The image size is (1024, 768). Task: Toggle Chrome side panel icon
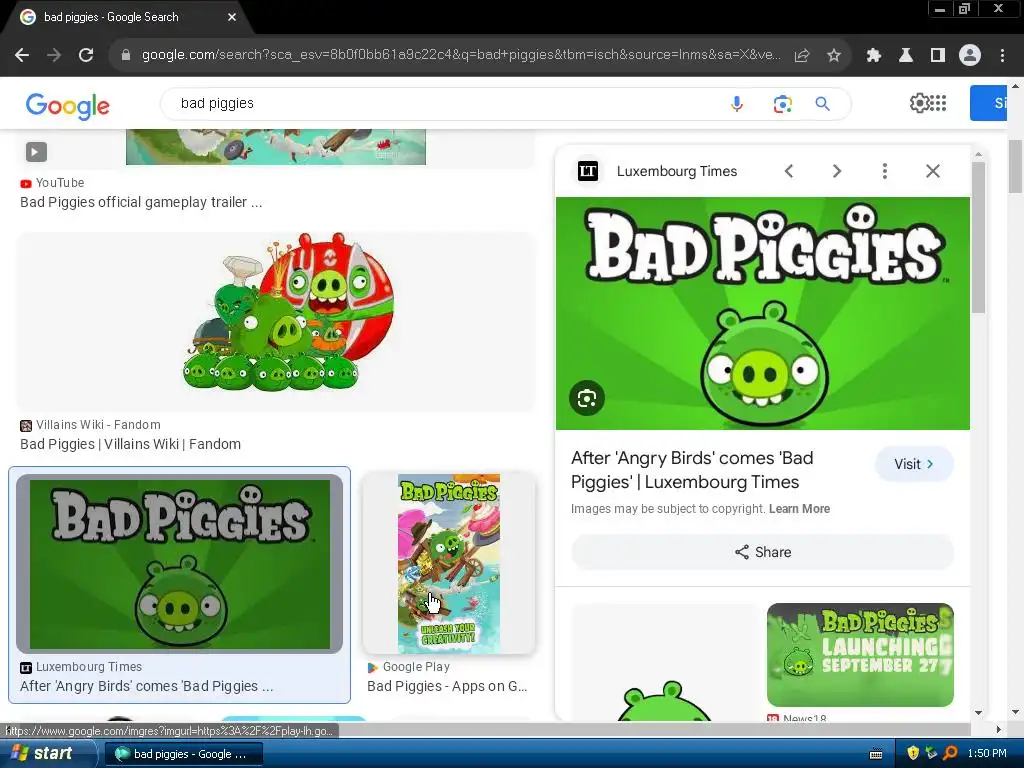coord(938,56)
